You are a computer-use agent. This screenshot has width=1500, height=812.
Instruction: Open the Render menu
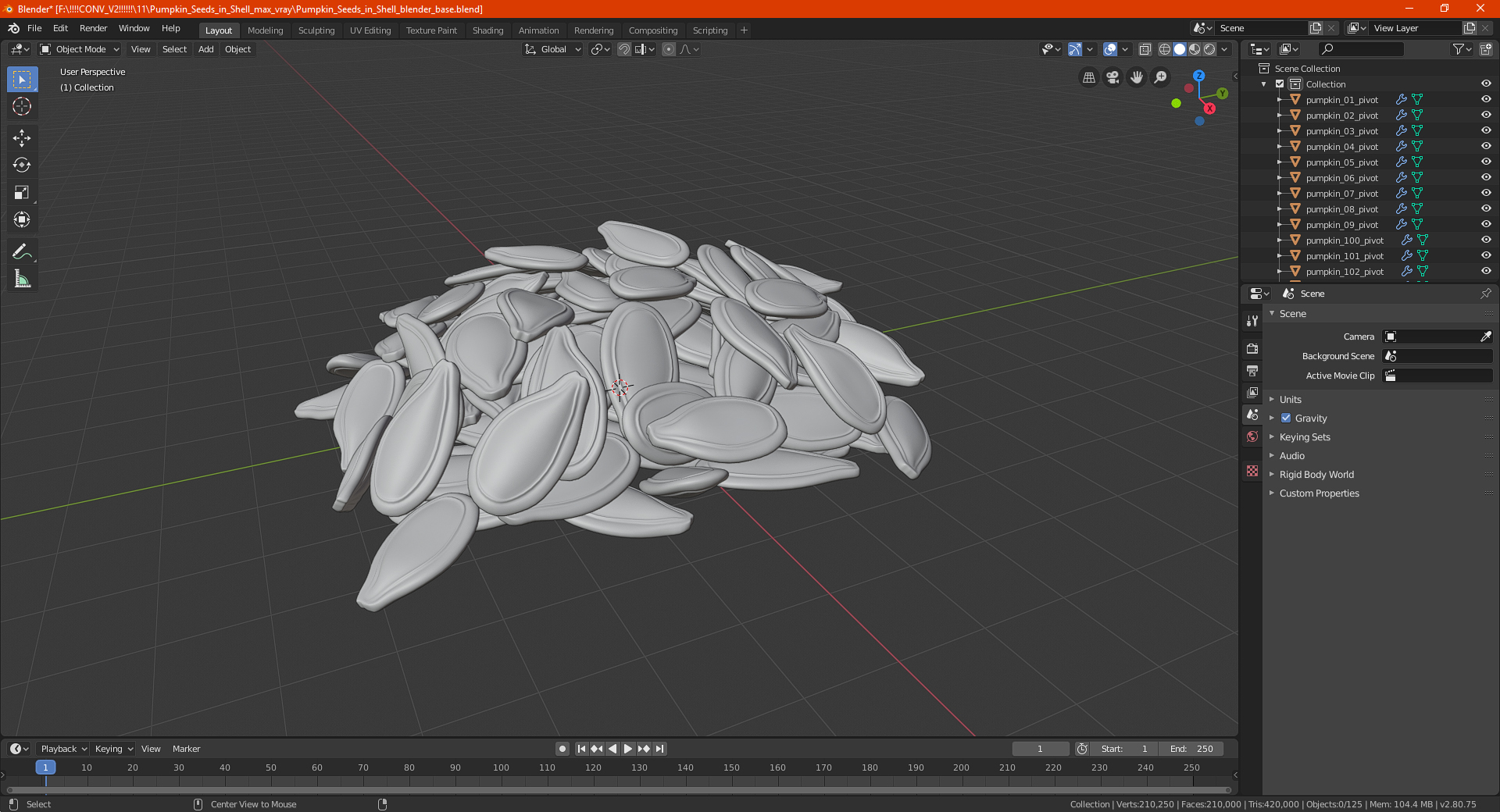pos(93,28)
